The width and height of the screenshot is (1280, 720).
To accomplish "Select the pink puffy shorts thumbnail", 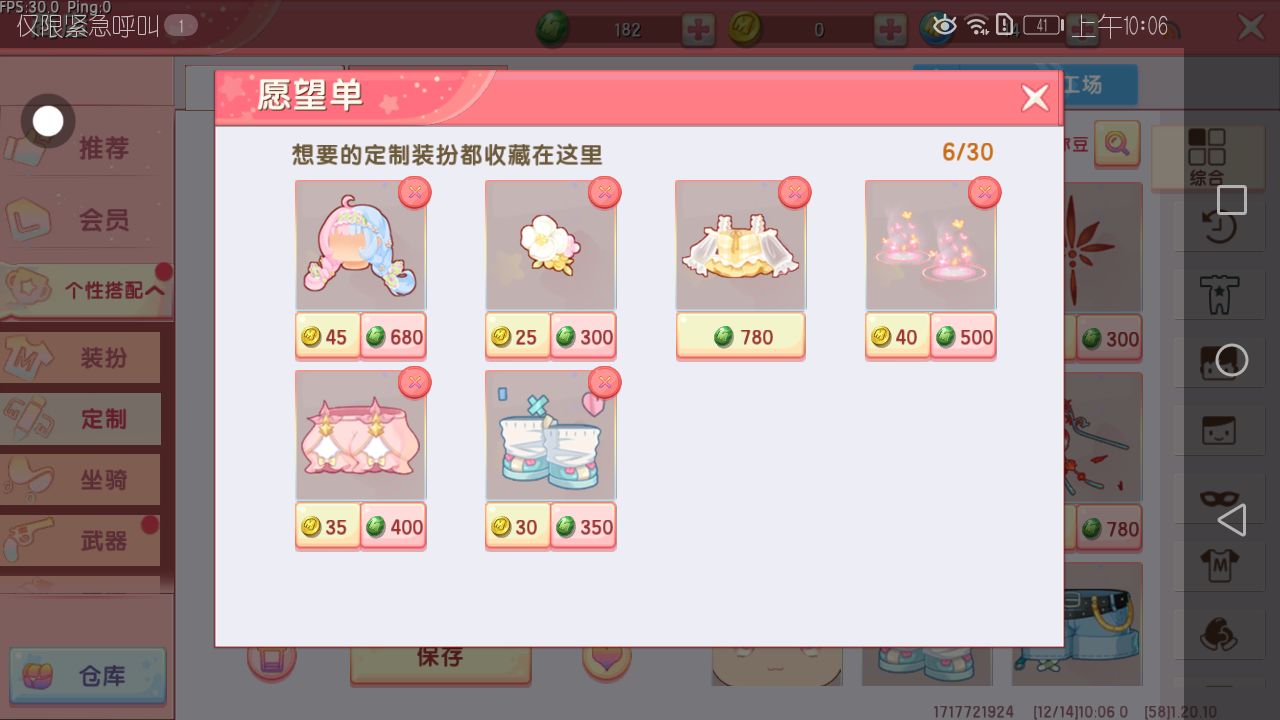I will 361,435.
